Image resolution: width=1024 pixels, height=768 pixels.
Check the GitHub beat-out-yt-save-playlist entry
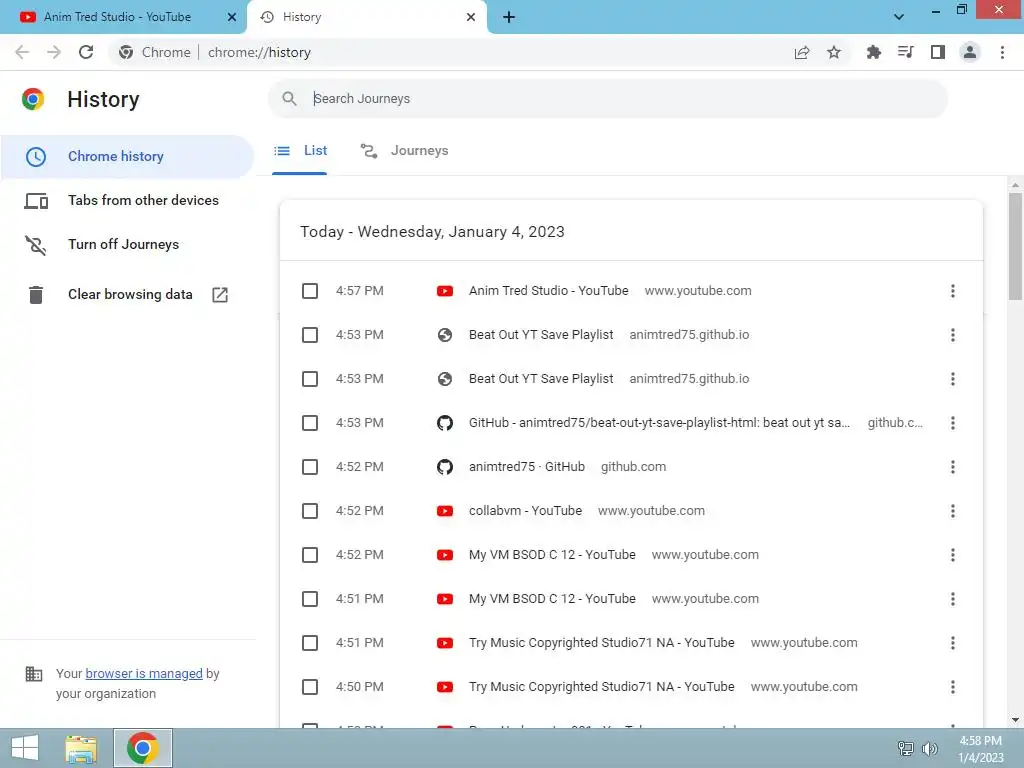(310, 423)
